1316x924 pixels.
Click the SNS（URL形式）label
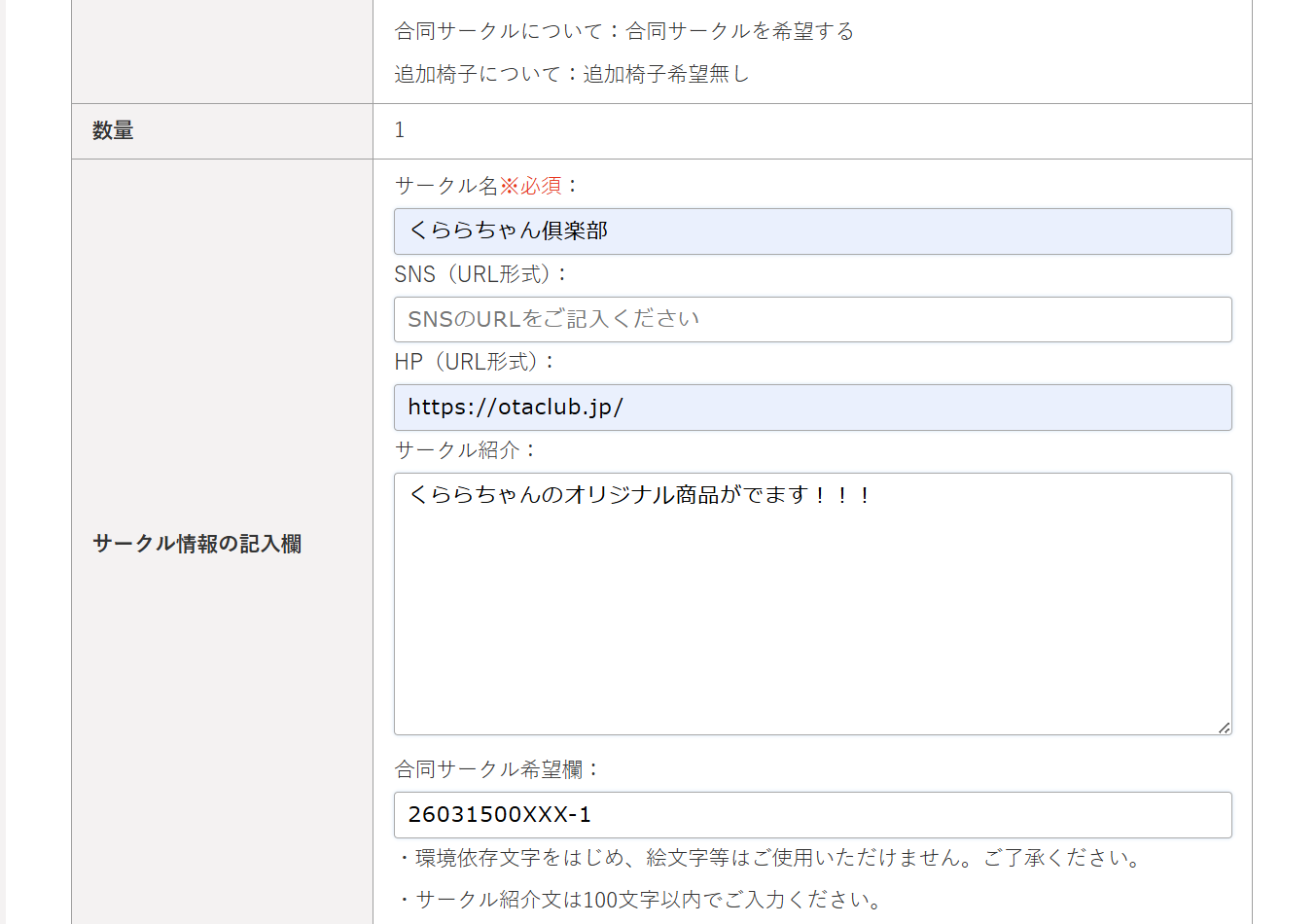coord(480,274)
